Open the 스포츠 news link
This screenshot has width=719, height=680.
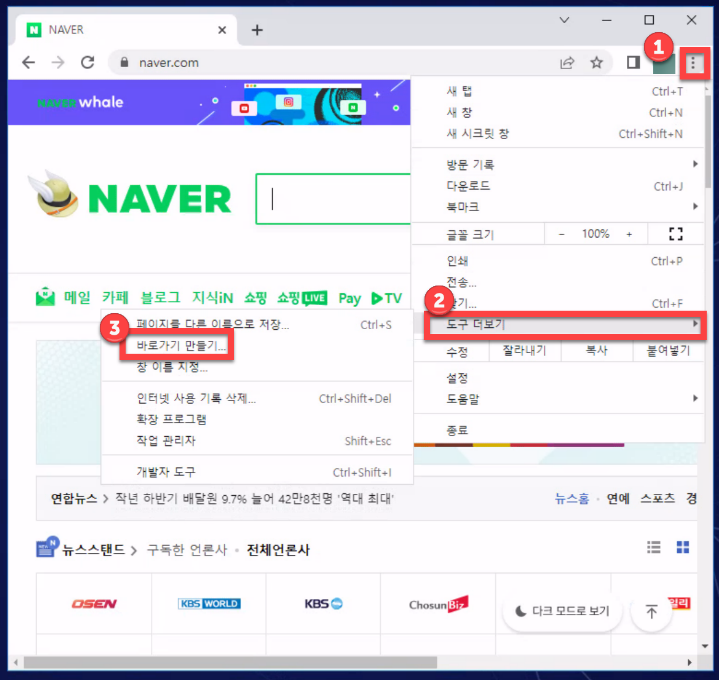(x=658, y=498)
